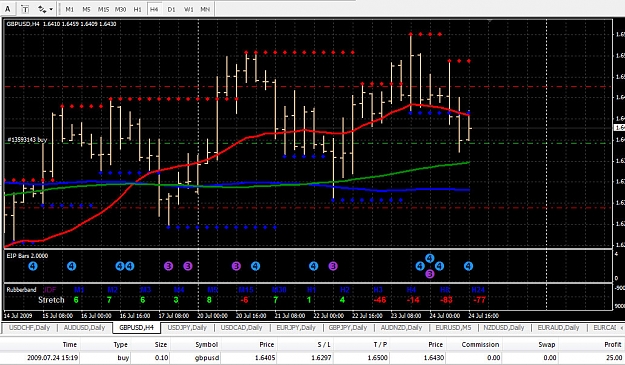Open the EURUSD,M5 chart tab
Viewport: 625px width, 365px height.
coord(453,328)
